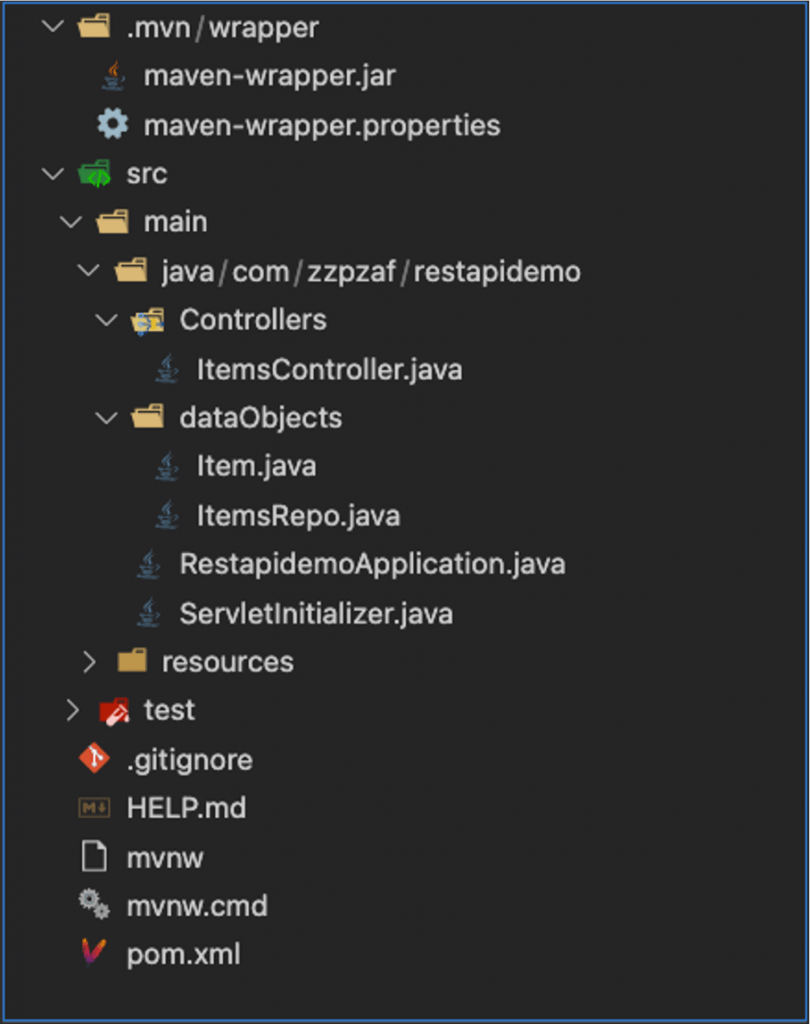Click the Maven icon beside pom.xml
This screenshot has height=1024, width=810.
[93, 953]
